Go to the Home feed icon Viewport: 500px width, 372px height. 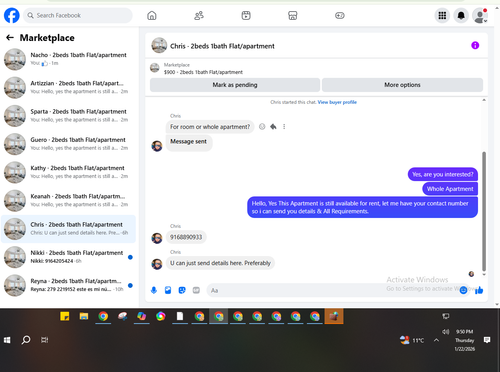152,15
